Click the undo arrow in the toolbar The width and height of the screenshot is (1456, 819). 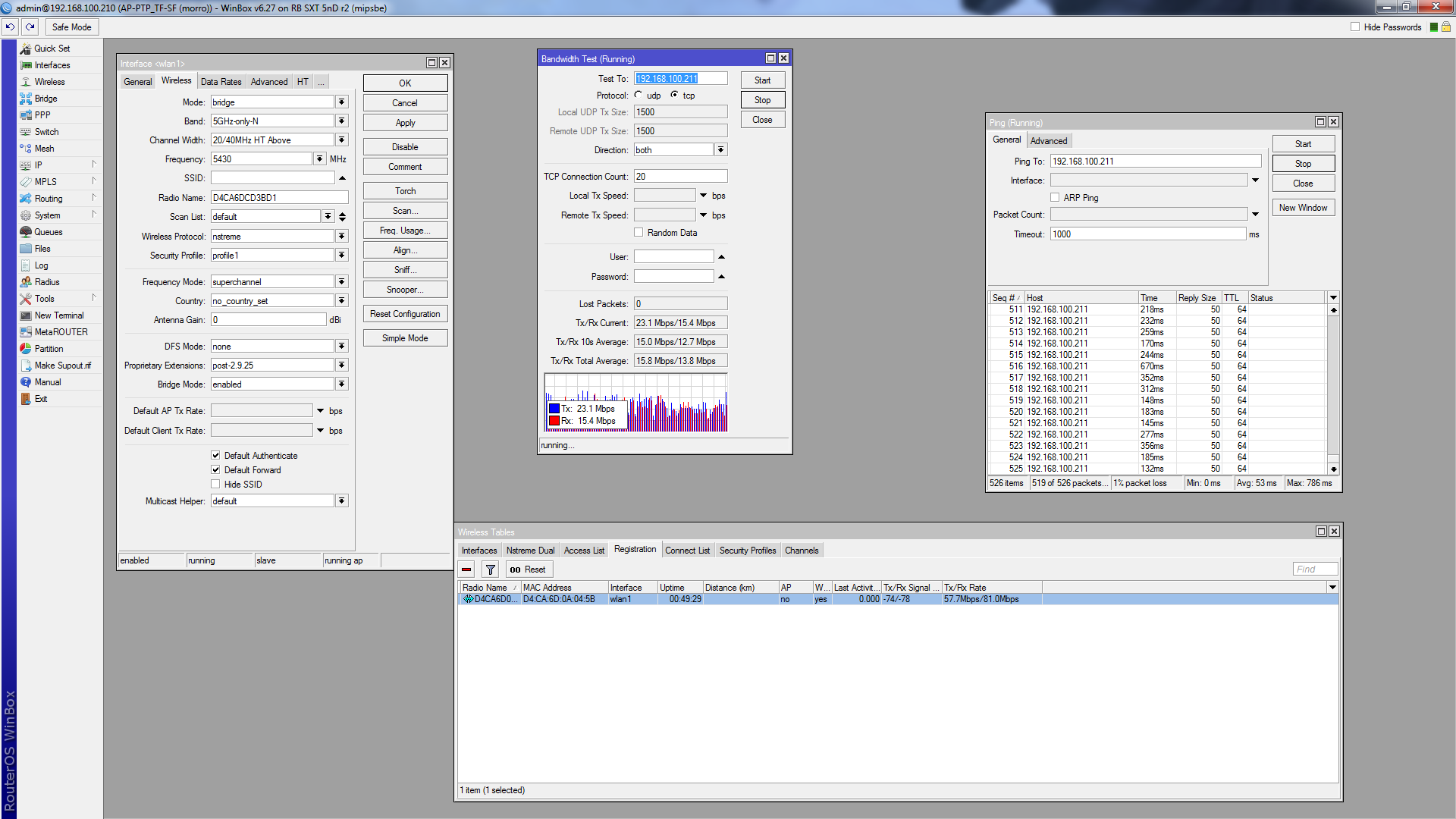coord(10,27)
